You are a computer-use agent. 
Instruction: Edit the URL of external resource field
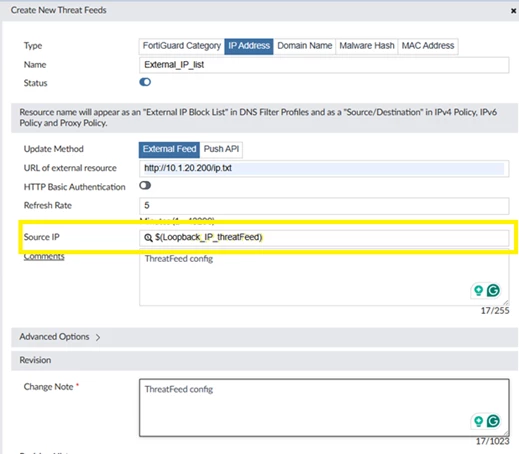pyautogui.click(x=324, y=168)
